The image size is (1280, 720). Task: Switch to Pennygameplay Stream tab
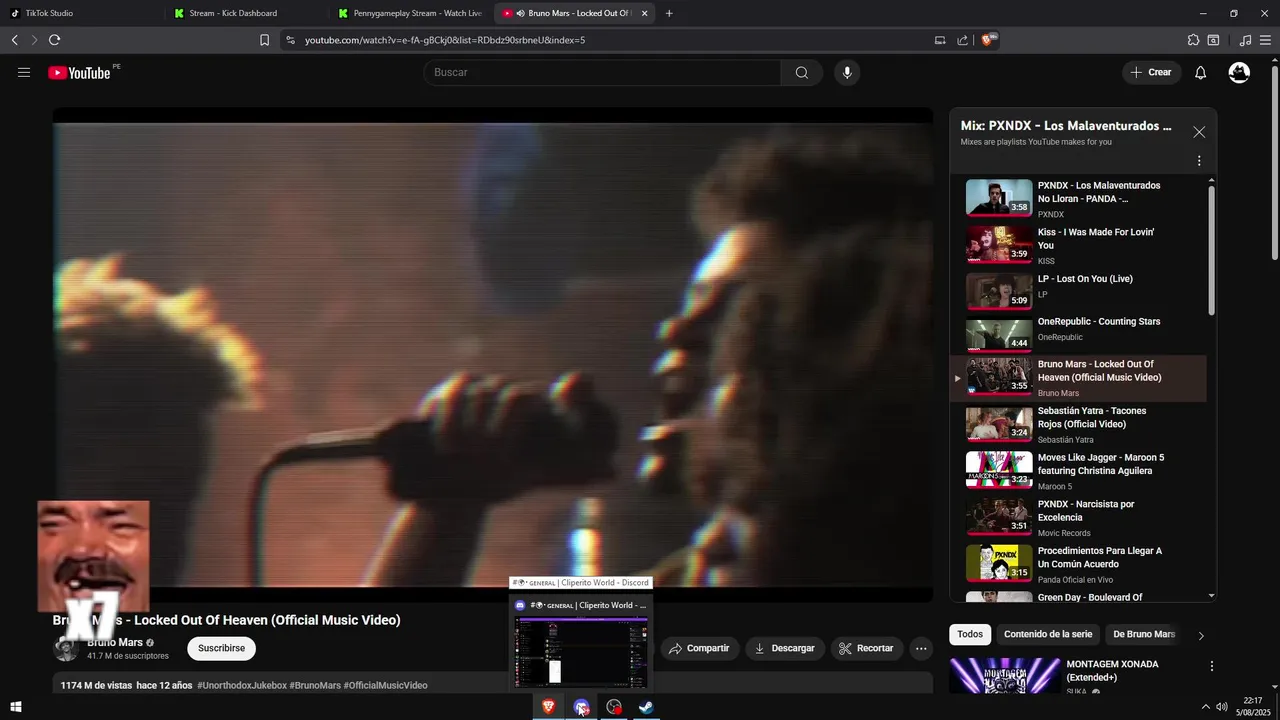pos(410,13)
